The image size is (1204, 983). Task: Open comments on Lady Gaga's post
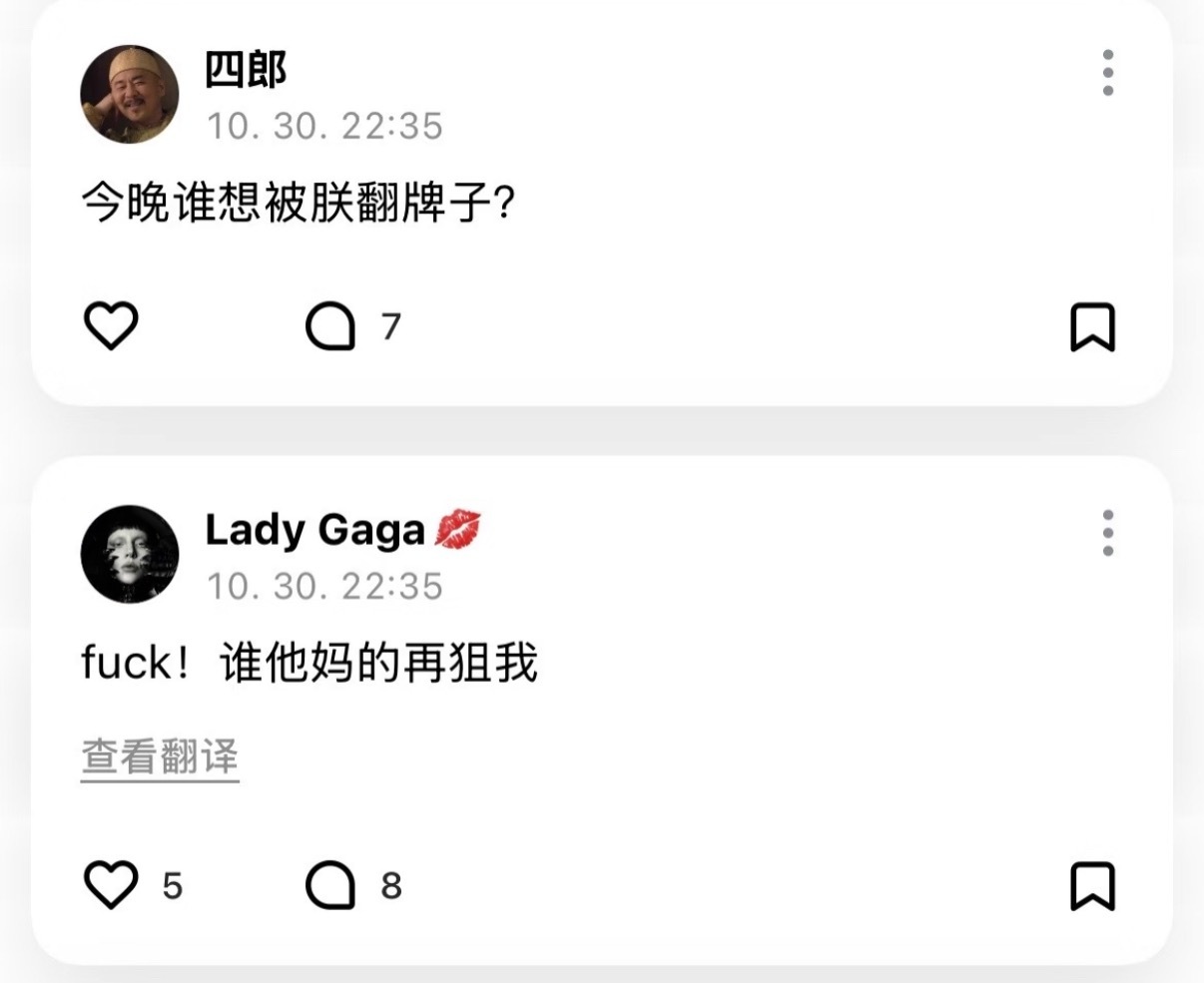tap(330, 885)
